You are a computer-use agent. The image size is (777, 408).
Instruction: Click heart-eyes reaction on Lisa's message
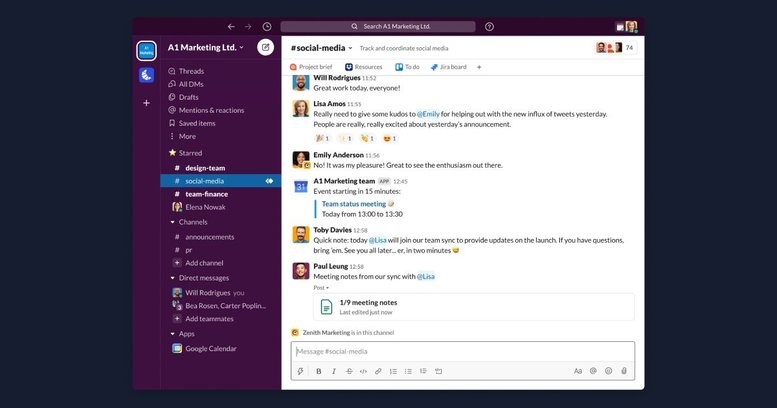pos(390,138)
